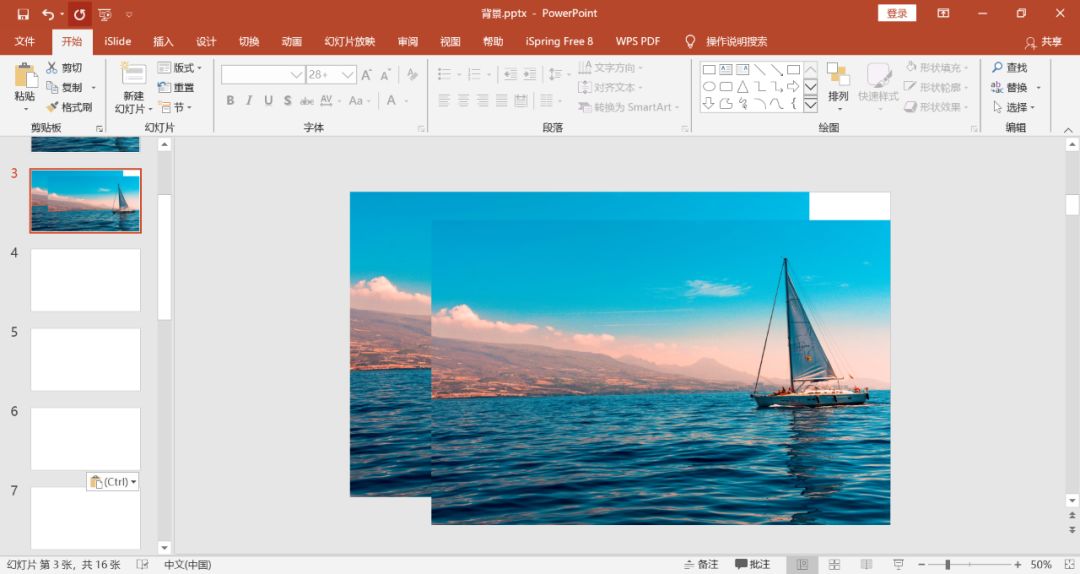
Task: Click the zoom slider handle
Action: 947,565
